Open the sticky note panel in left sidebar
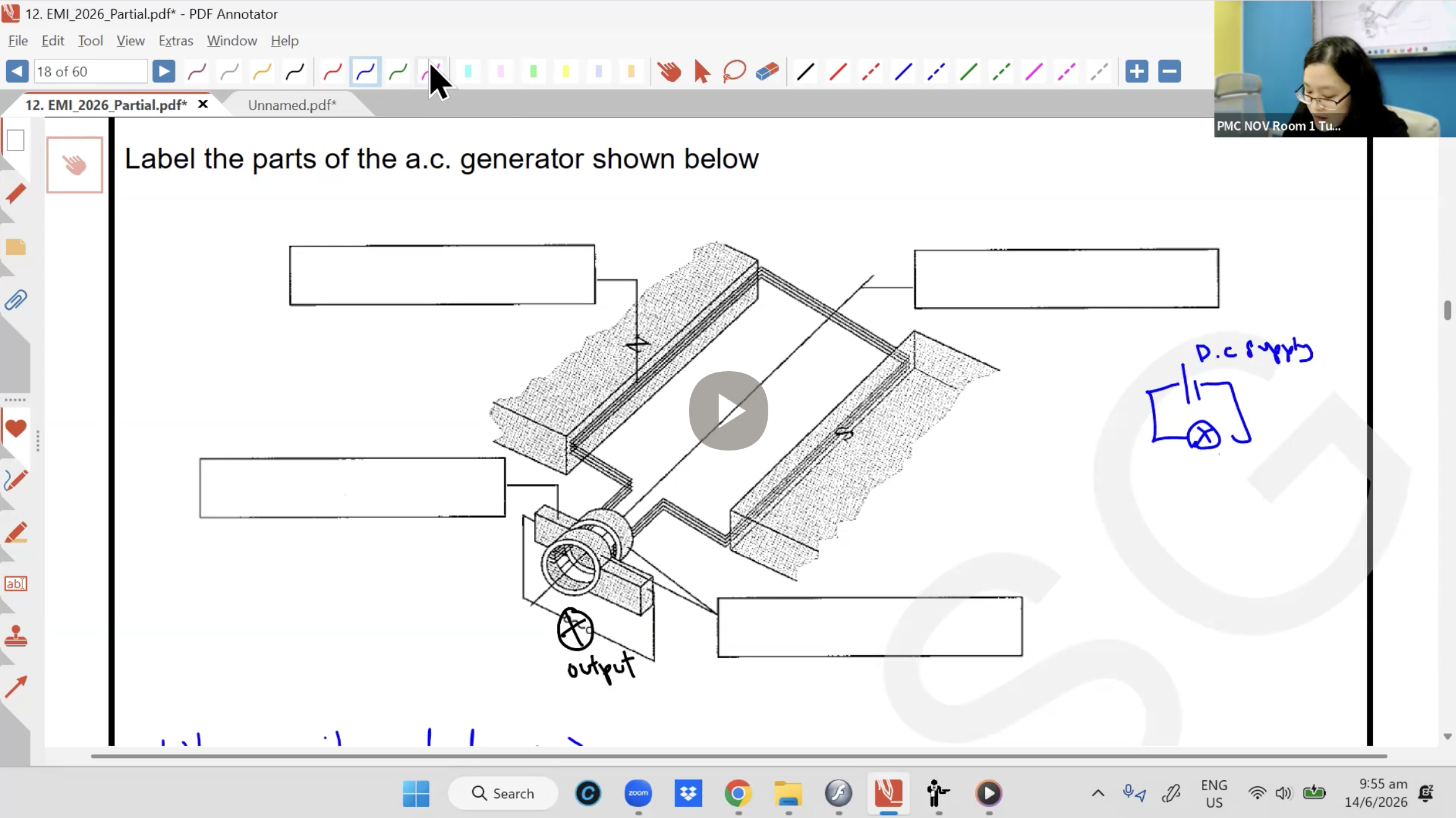 click(15, 247)
